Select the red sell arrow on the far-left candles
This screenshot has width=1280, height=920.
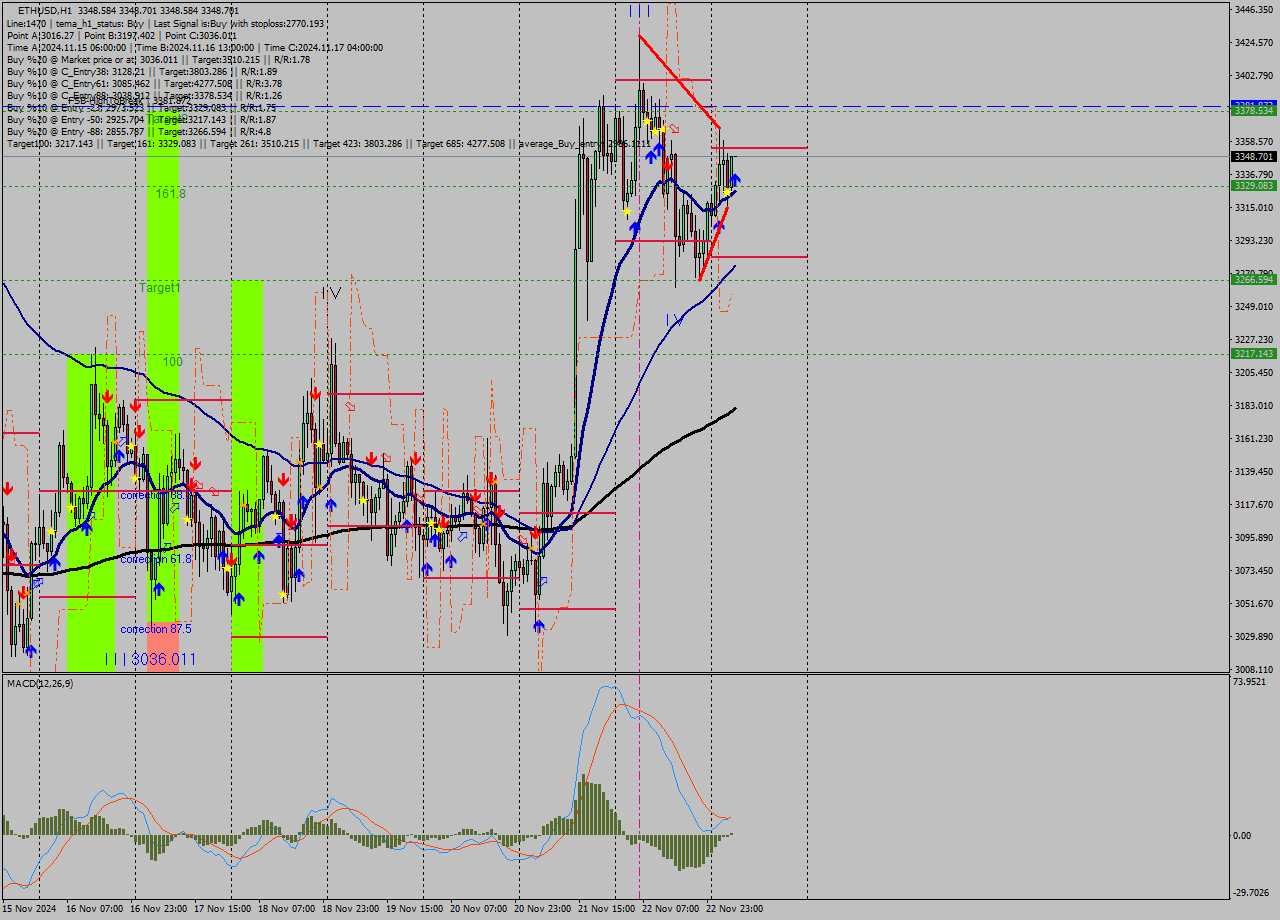(x=8, y=490)
